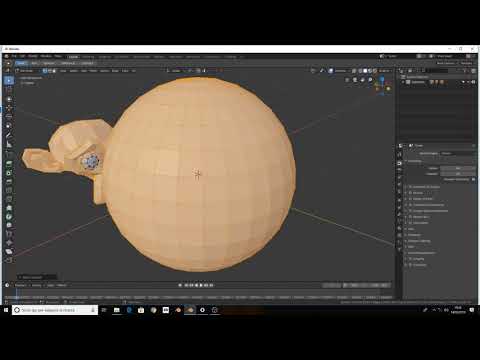This screenshot has width=480, height=360.
Task: Select the Knife tool
Action: tap(9, 199)
